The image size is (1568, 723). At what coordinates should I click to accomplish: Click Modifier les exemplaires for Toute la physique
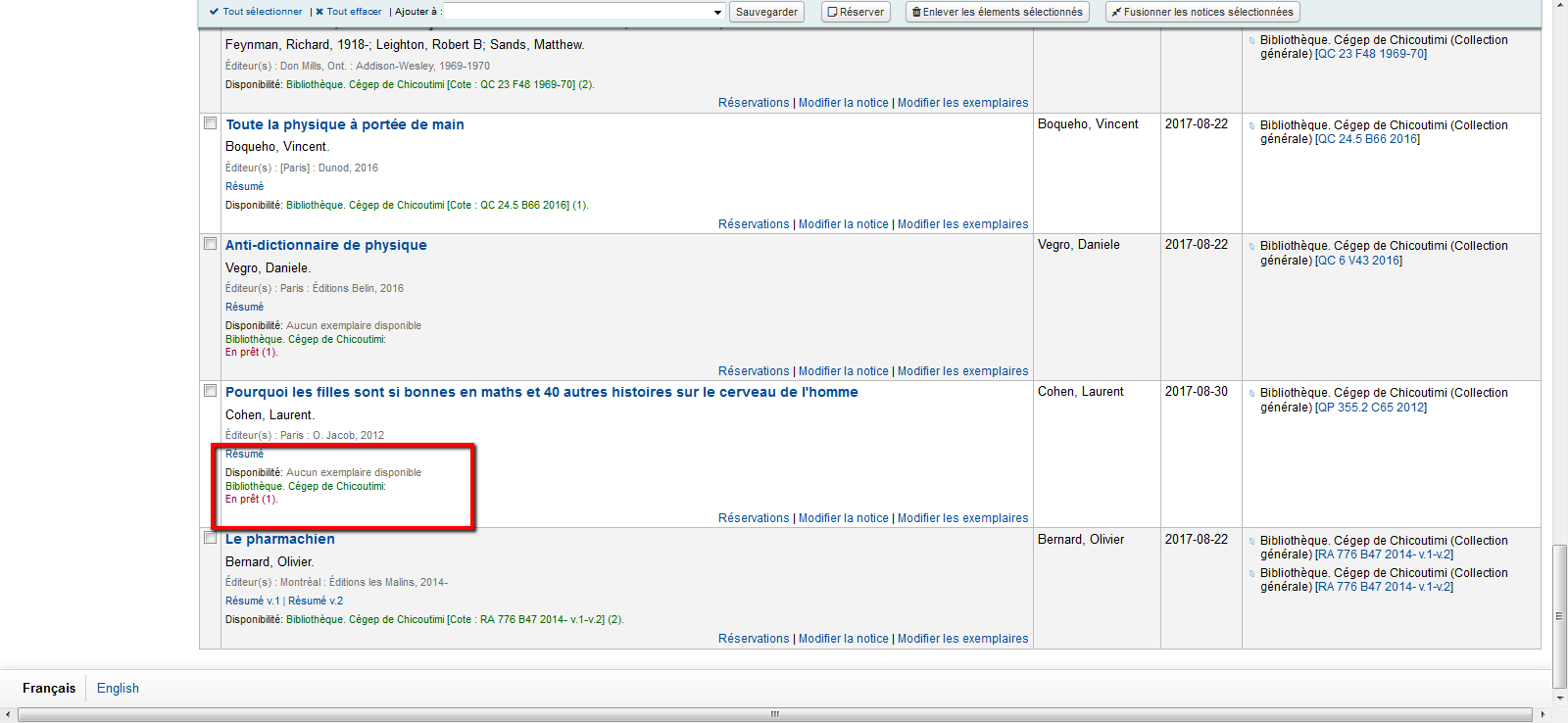coord(963,224)
